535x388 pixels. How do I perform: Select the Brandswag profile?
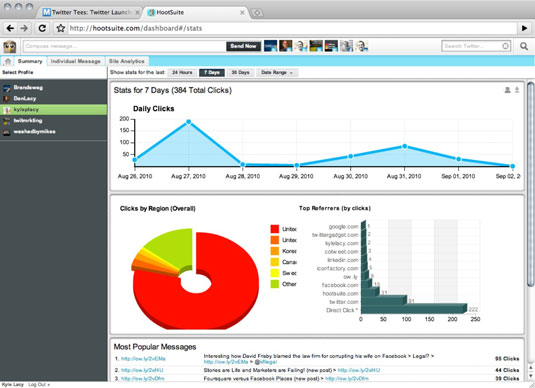coord(53,88)
